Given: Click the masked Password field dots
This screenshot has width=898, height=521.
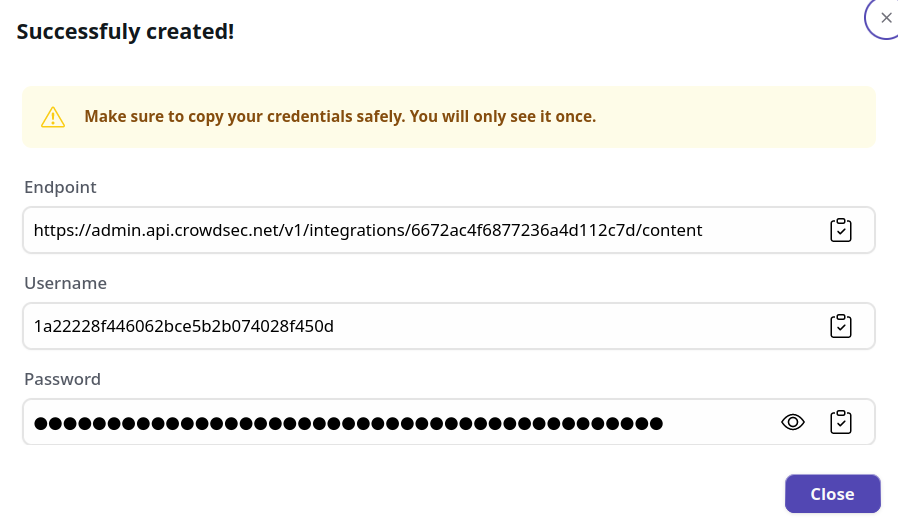Looking at the screenshot, I should click(348, 423).
